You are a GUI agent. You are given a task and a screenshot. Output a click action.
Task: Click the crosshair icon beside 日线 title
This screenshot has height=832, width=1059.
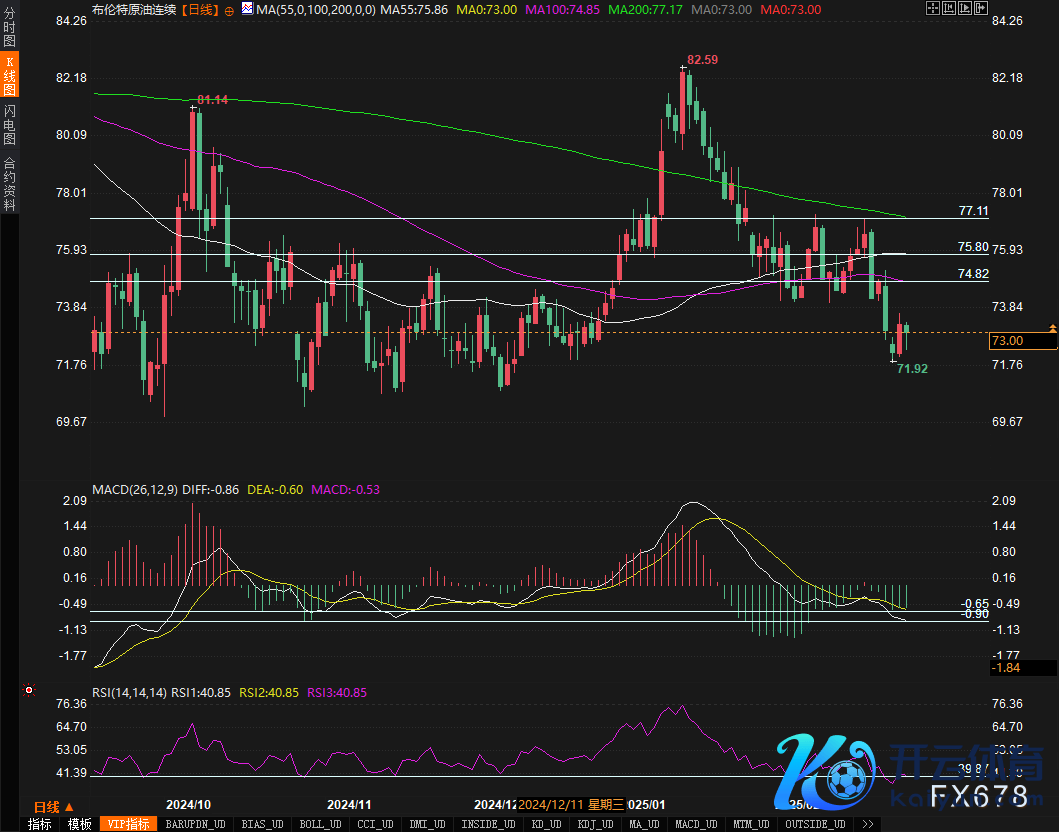point(230,10)
